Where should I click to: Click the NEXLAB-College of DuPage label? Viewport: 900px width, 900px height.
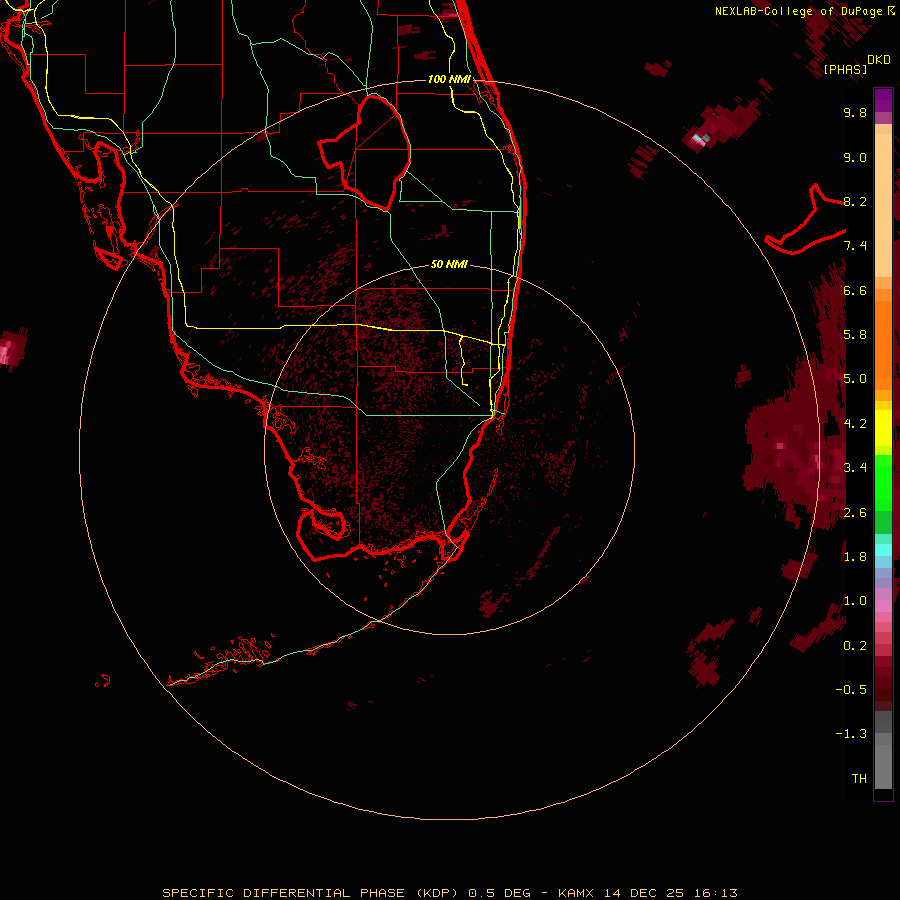(x=798, y=11)
